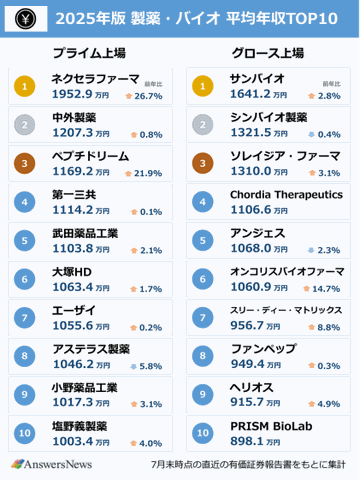The height and width of the screenshot is (480, 360).
Task: Click the bronze rank 3 badge for ペプチドリーム
Action: click(24, 163)
